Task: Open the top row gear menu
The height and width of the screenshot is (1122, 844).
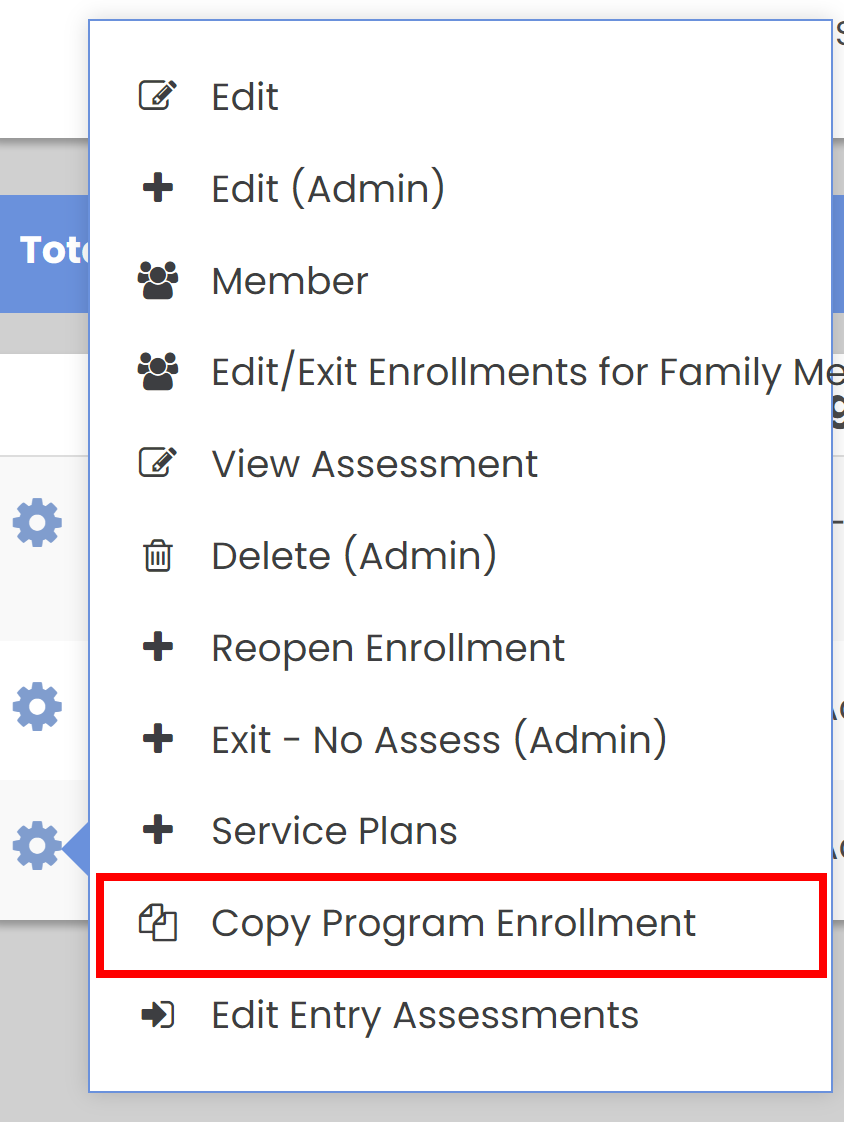Action: [x=37, y=523]
